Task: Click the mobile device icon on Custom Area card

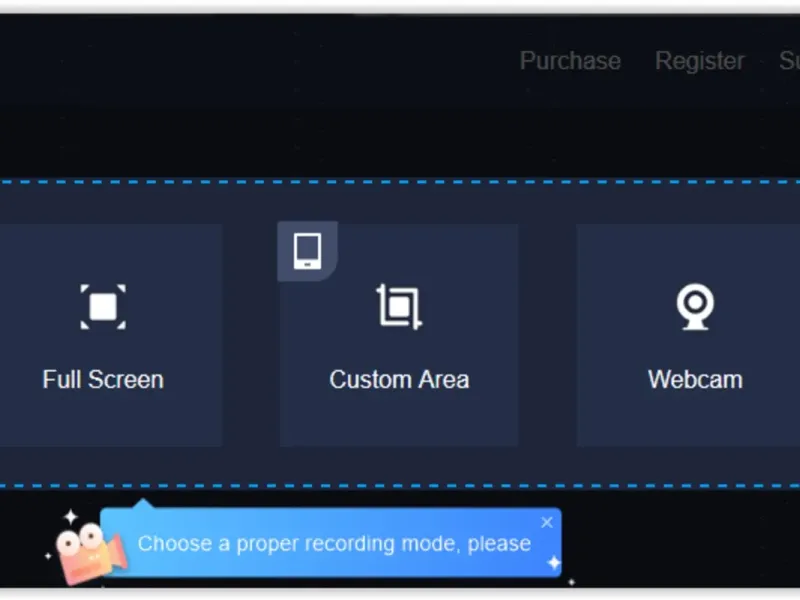Action: coord(308,251)
